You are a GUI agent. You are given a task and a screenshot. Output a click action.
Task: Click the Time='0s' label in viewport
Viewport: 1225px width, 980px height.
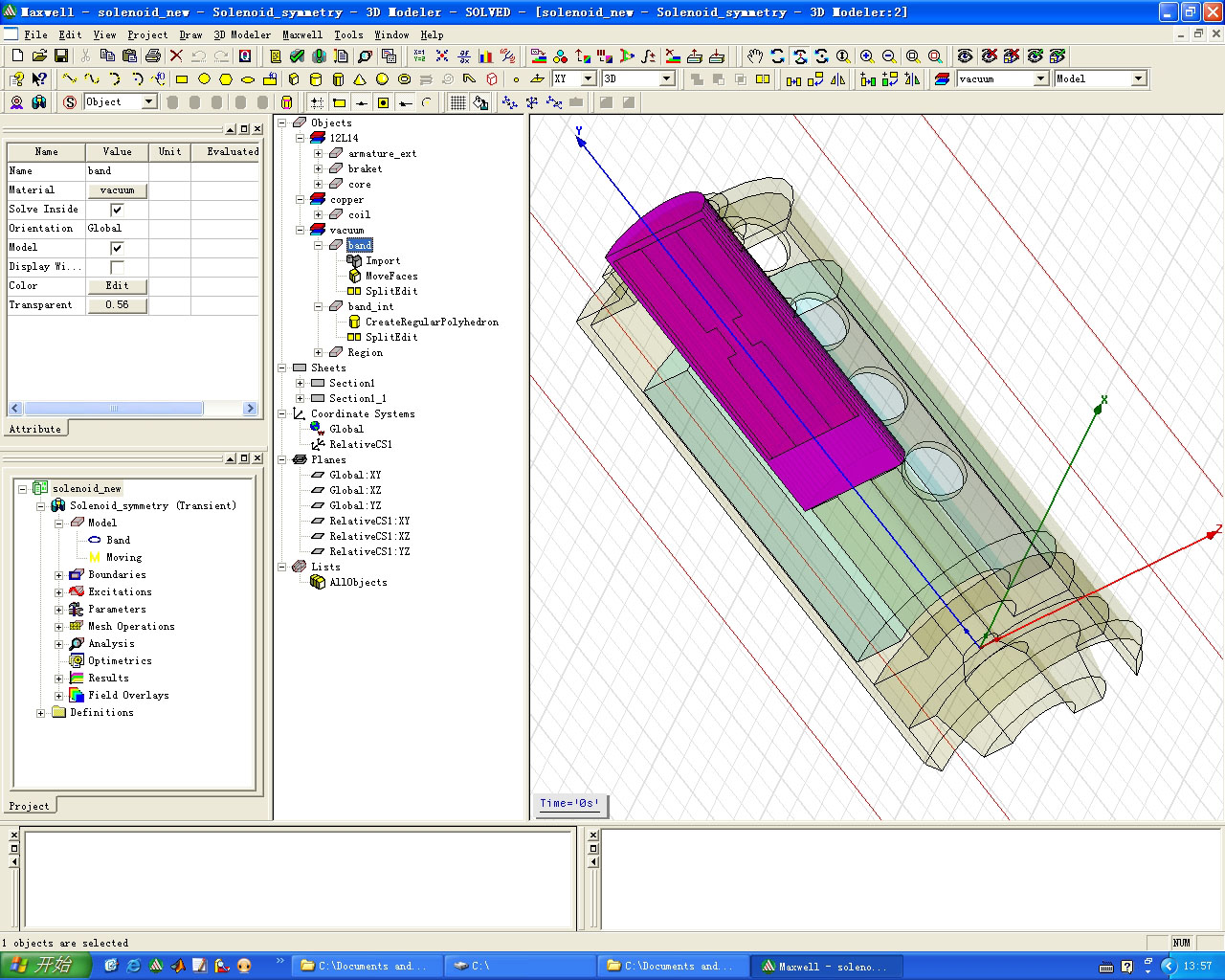[569, 804]
